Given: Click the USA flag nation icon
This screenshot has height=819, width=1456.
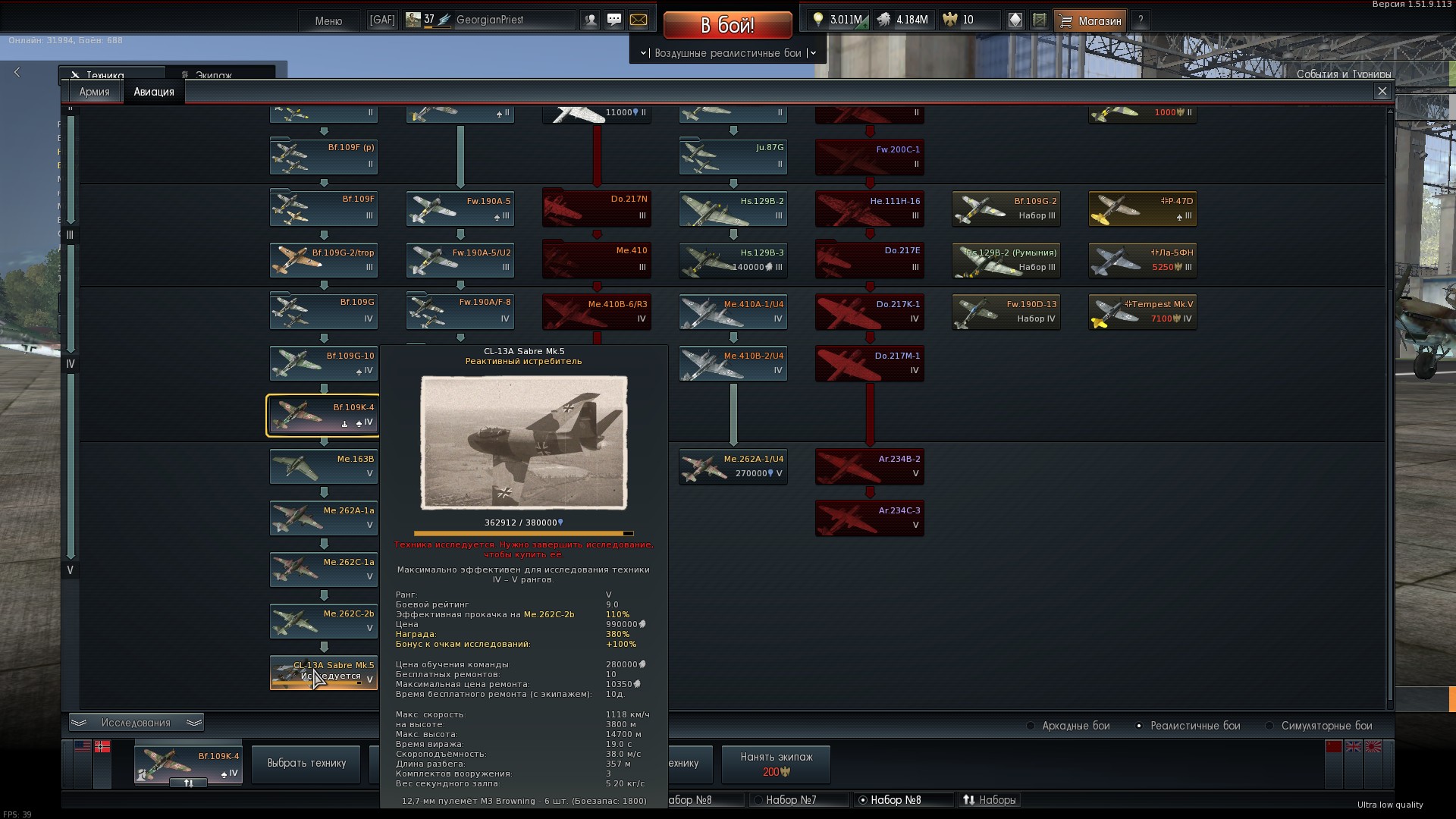Looking at the screenshot, I should point(82,747).
